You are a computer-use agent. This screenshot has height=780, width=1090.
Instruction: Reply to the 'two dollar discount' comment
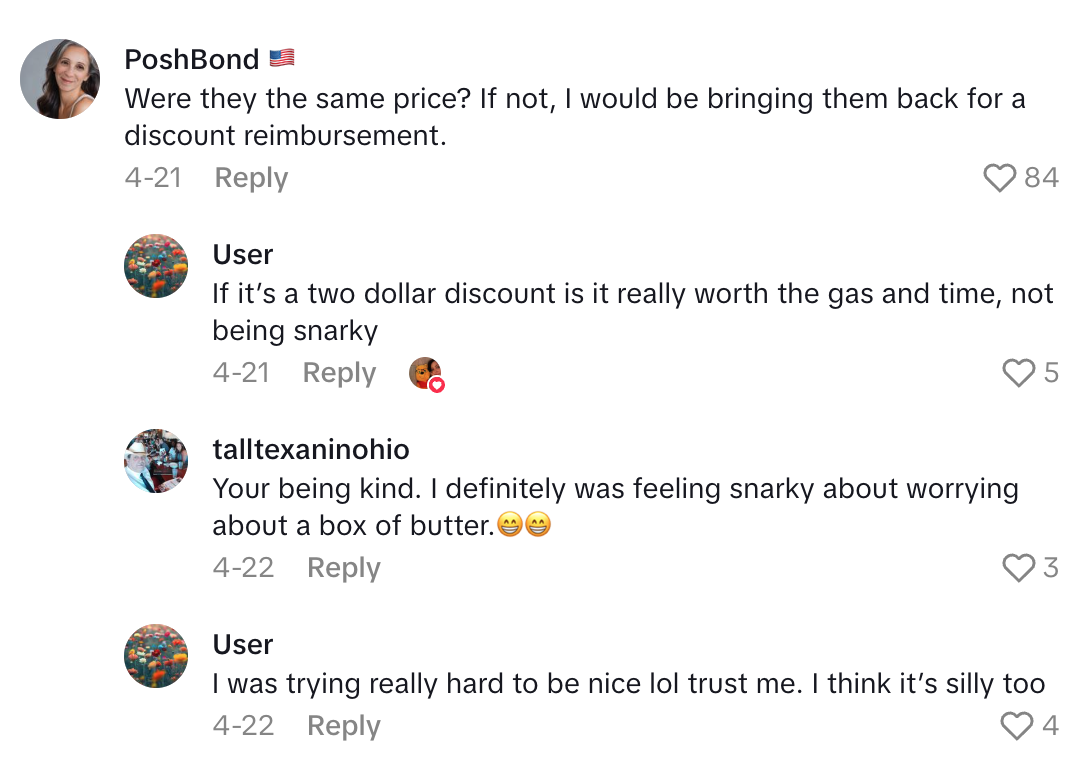(339, 373)
